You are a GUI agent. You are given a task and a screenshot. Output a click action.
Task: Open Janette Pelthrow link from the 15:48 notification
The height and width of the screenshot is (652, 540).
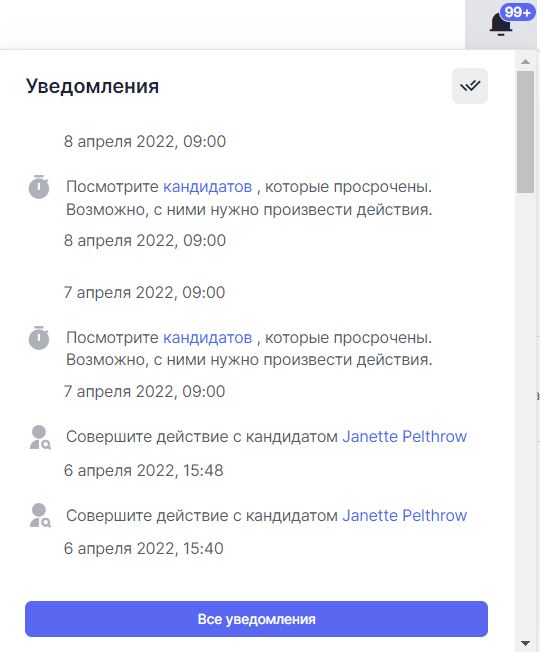(x=404, y=437)
